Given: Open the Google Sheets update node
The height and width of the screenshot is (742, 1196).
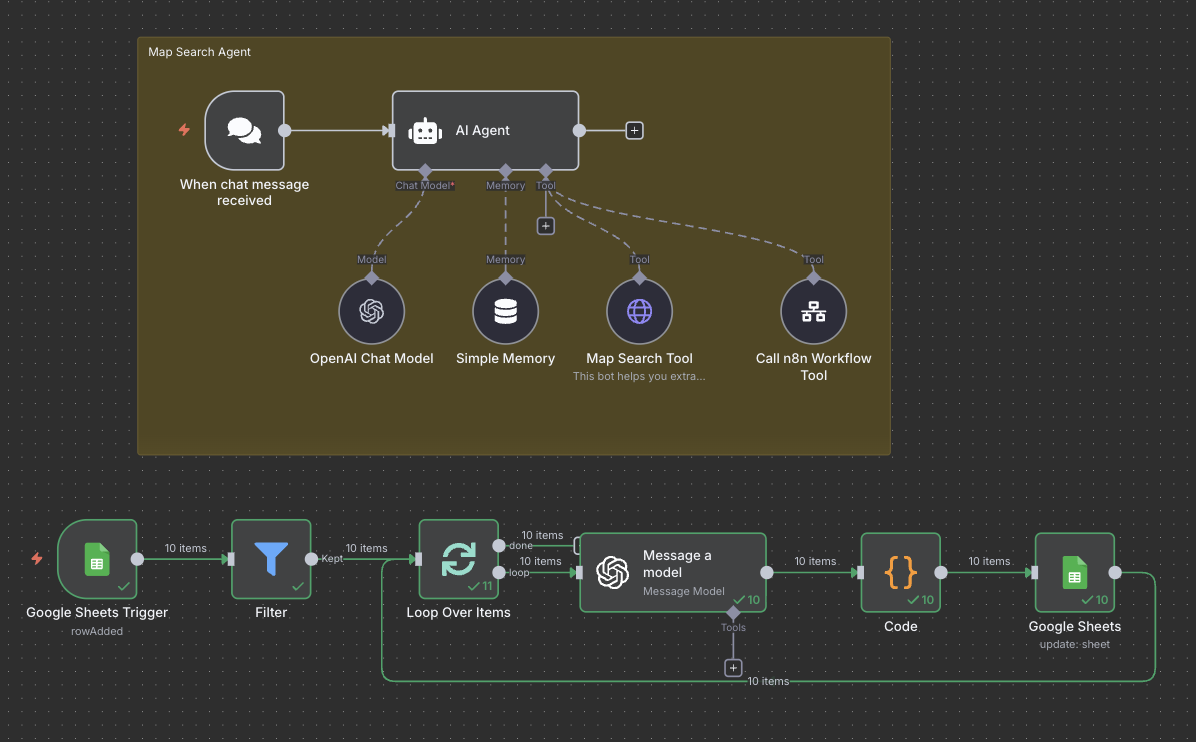Looking at the screenshot, I should (x=1074, y=572).
